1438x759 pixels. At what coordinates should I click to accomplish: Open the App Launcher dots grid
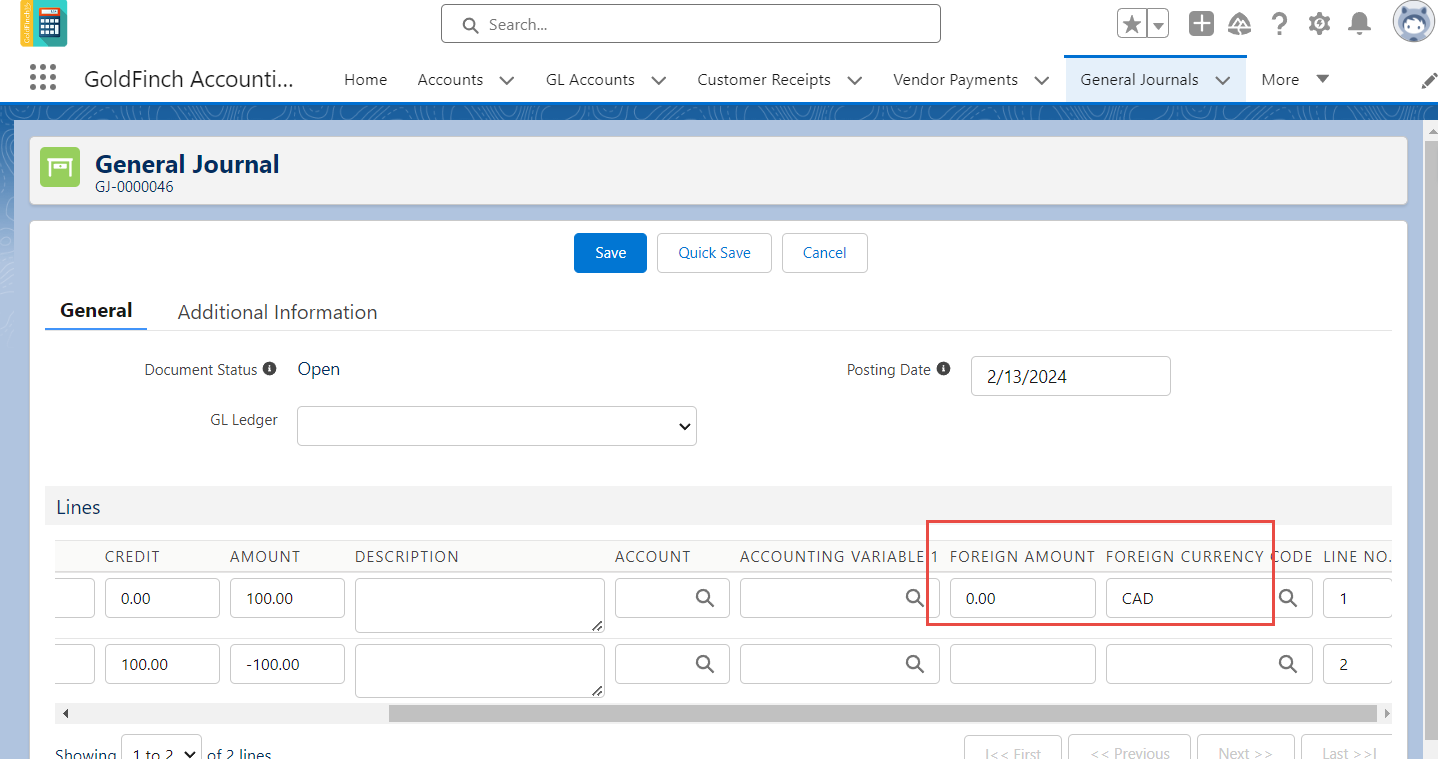(43, 78)
